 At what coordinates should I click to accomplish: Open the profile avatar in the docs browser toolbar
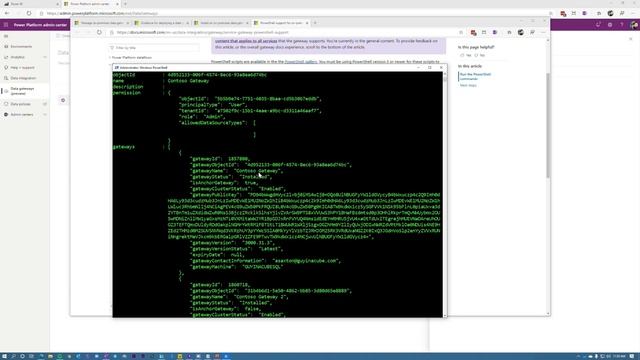tap(520, 32)
